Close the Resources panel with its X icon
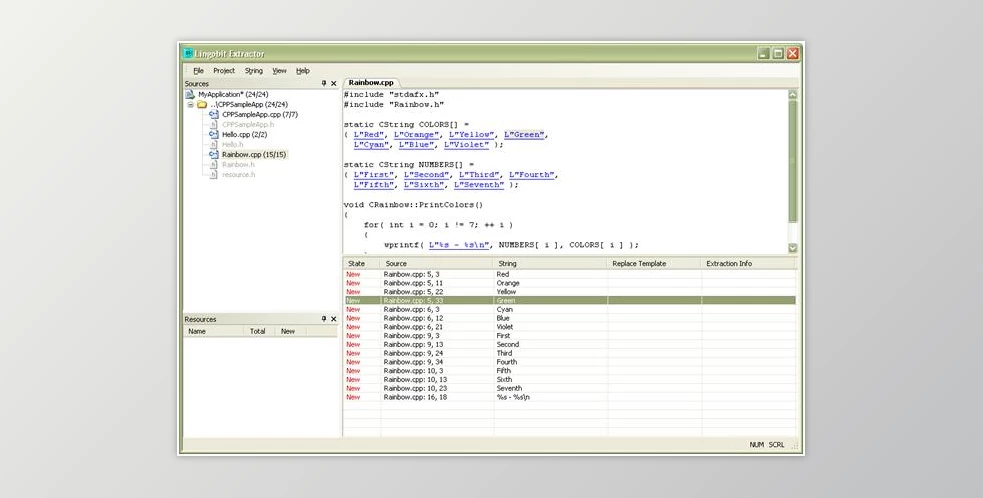This screenshot has width=983, height=498. click(x=334, y=319)
